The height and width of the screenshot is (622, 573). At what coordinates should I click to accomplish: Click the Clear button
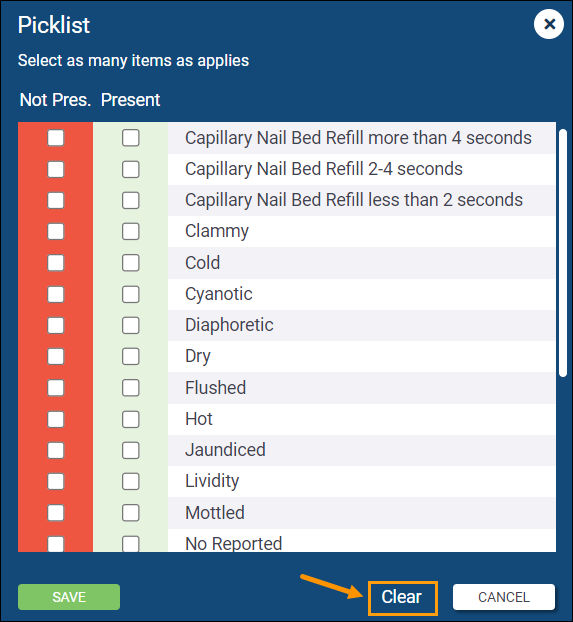coord(402,598)
